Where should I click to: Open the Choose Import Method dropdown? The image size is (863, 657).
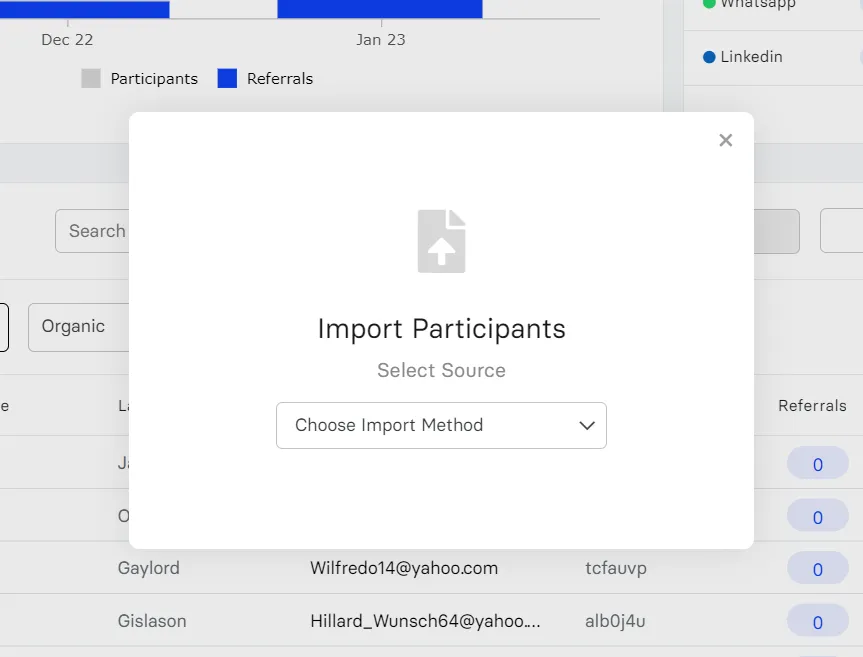pos(441,425)
